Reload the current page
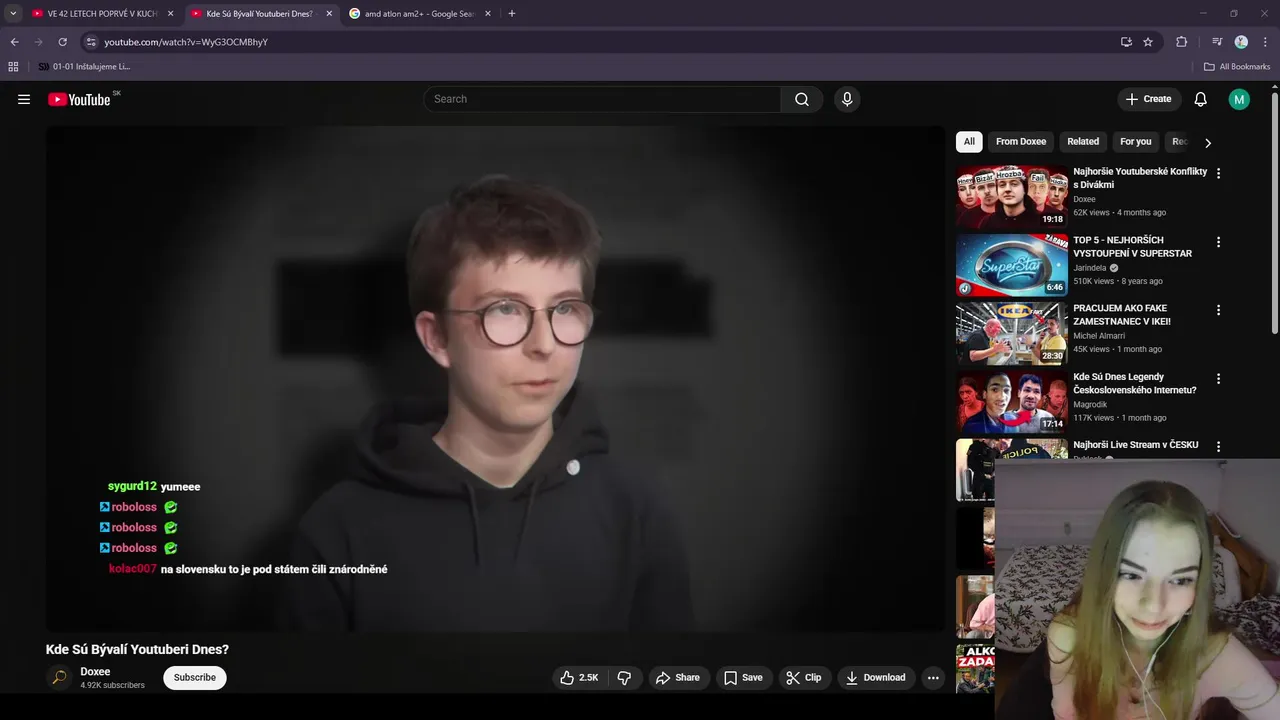Screen dimensions: 1280x720 pyautogui.click(x=62, y=42)
